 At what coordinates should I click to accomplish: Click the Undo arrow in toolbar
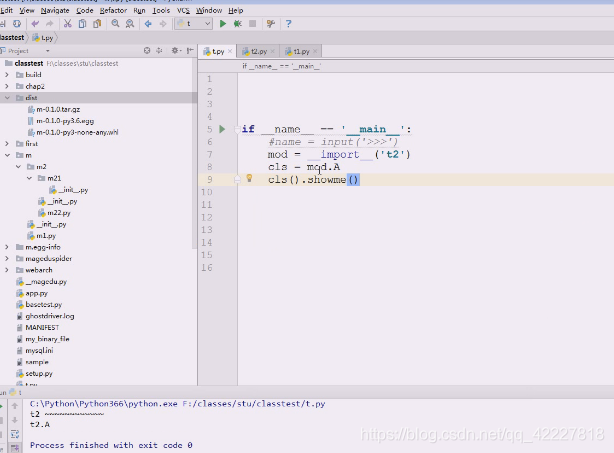point(35,24)
